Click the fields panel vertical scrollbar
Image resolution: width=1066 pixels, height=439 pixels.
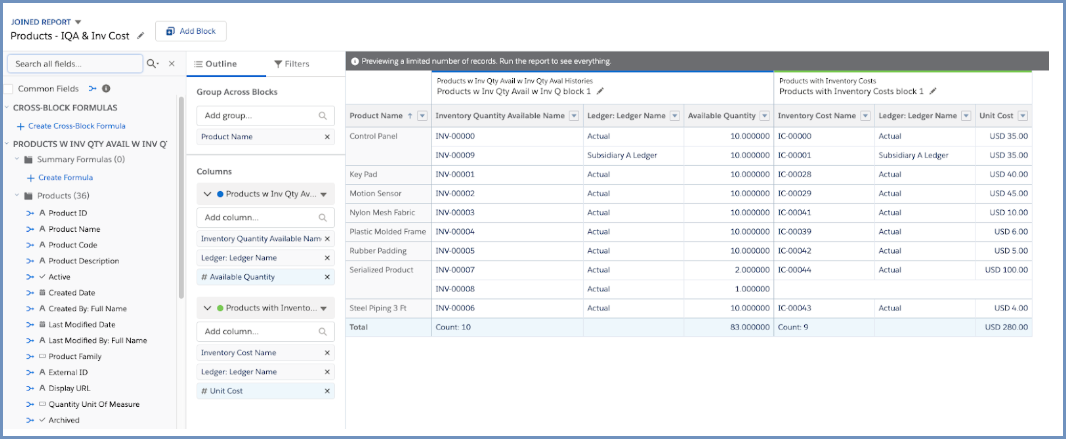[181, 197]
